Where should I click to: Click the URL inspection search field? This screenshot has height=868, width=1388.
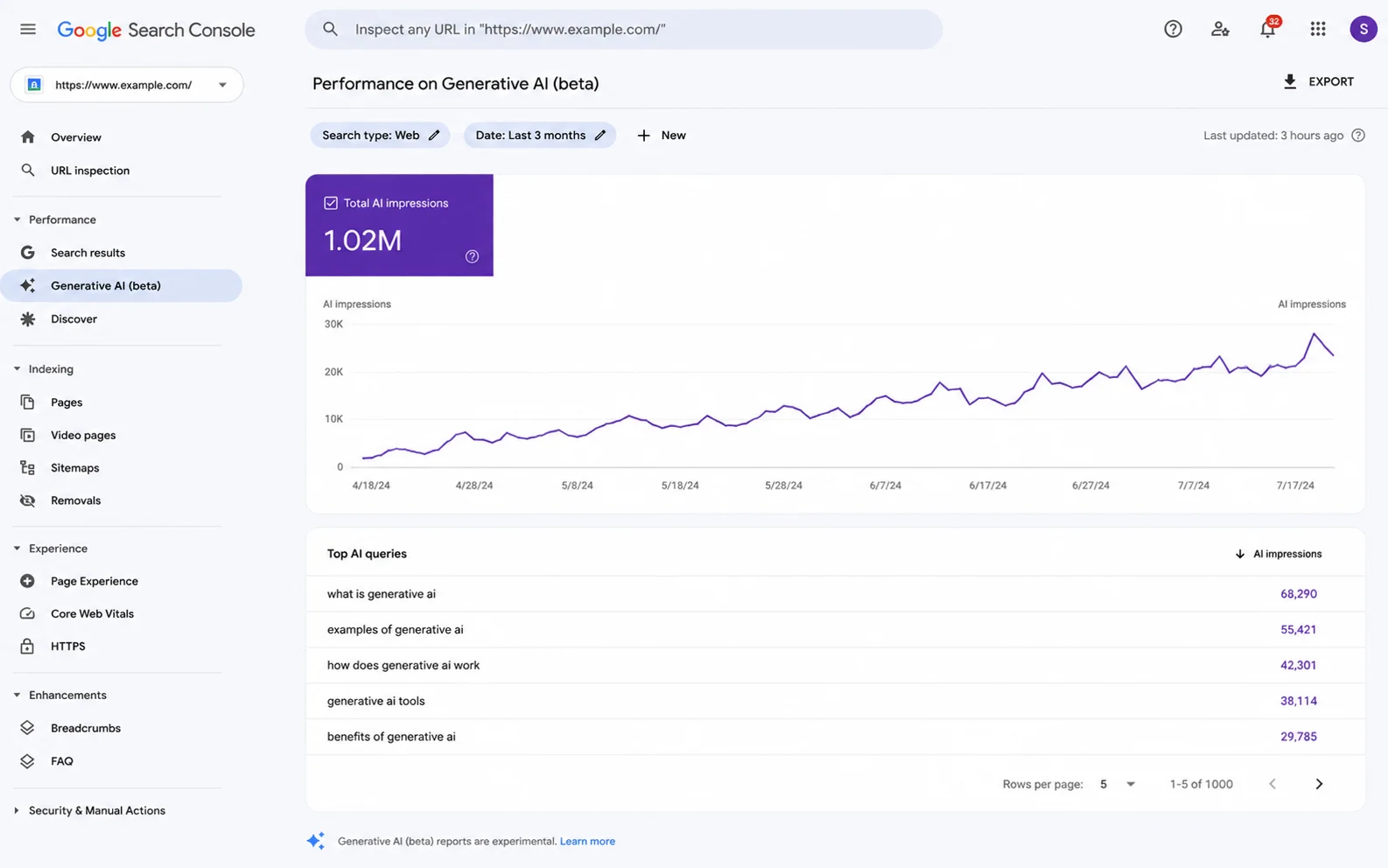point(624,30)
